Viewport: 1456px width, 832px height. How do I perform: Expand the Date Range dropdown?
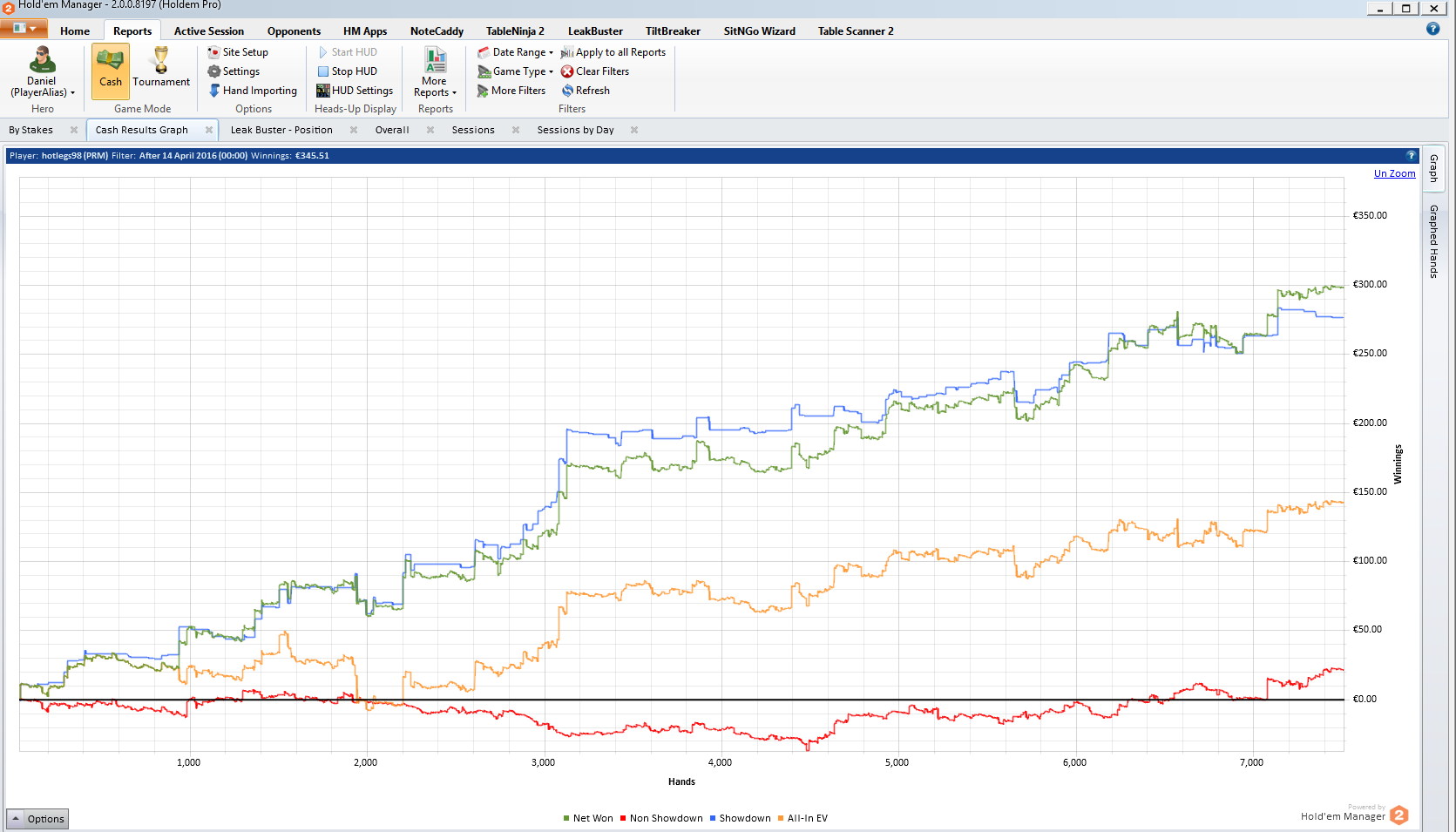516,52
